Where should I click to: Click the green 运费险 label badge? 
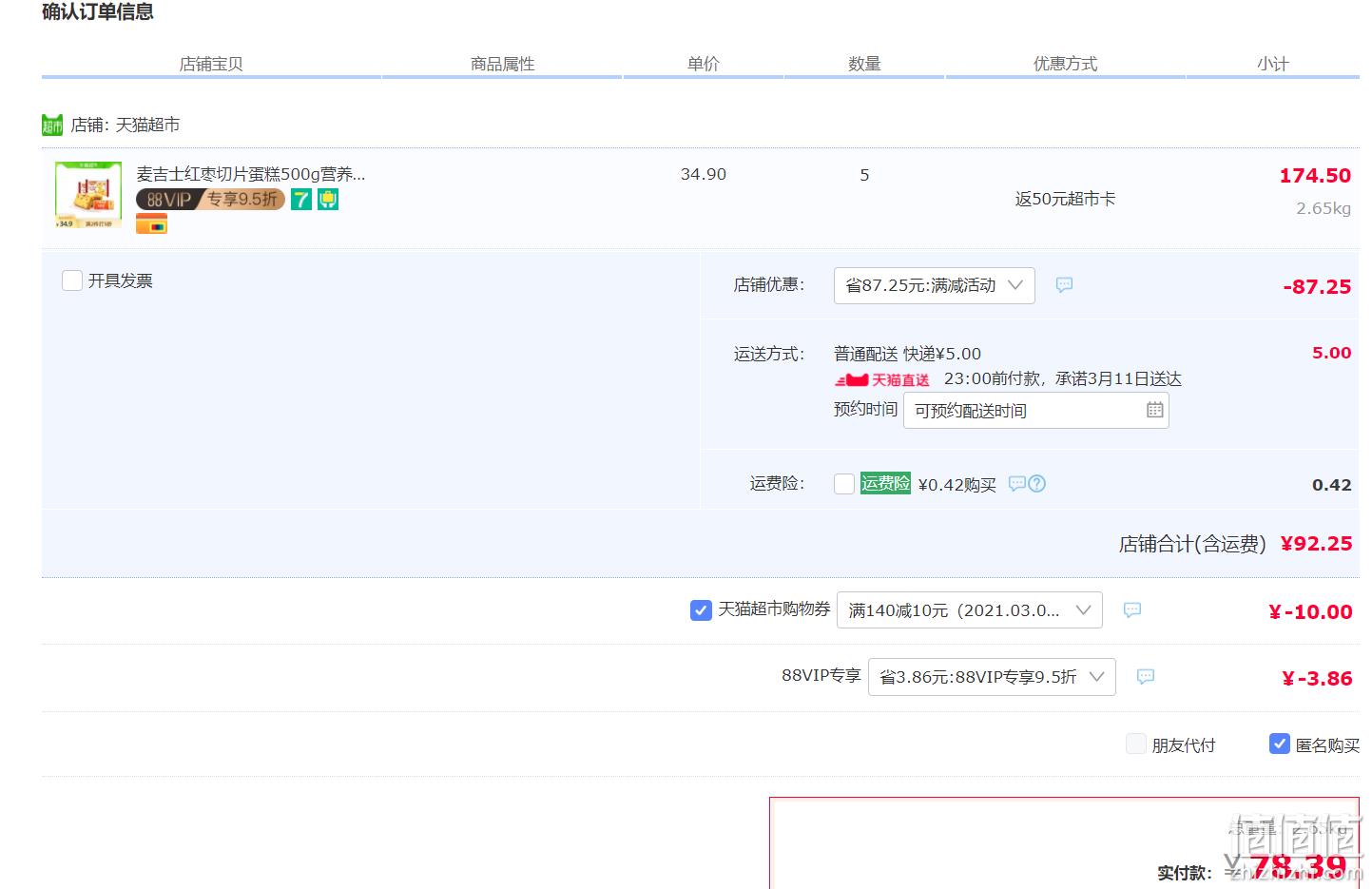885,484
